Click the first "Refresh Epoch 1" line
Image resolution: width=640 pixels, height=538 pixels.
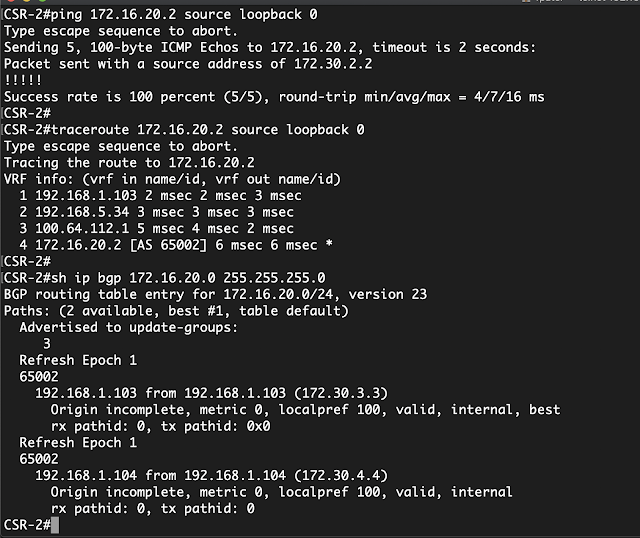(x=78, y=360)
